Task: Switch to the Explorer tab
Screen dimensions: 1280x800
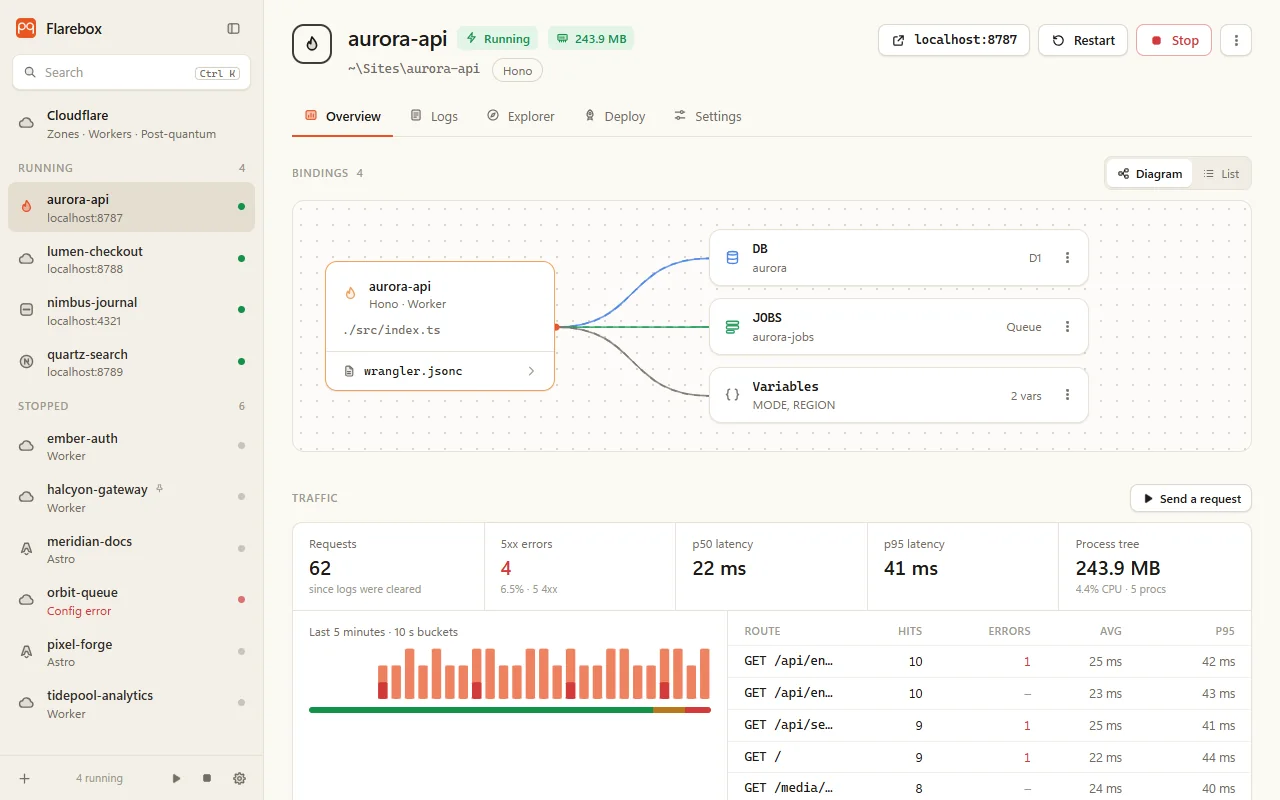Action: pos(521,116)
